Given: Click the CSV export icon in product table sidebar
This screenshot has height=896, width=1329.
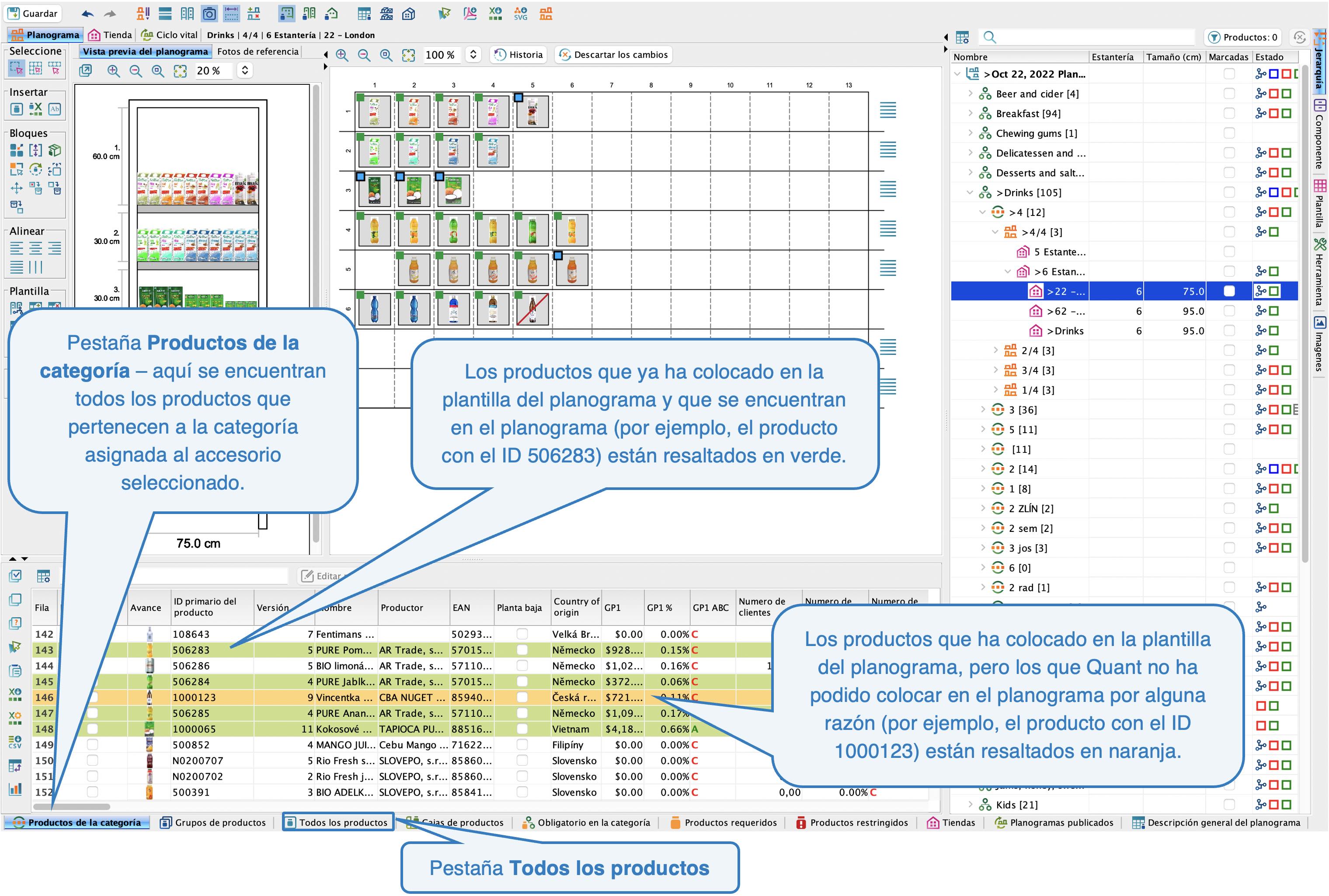Looking at the screenshot, I should [x=15, y=741].
